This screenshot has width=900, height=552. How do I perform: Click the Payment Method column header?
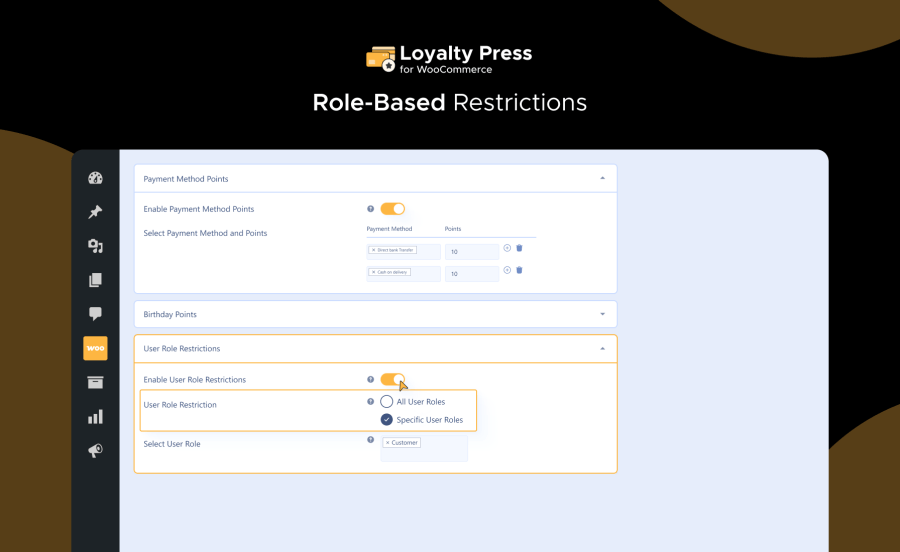pyautogui.click(x=389, y=228)
